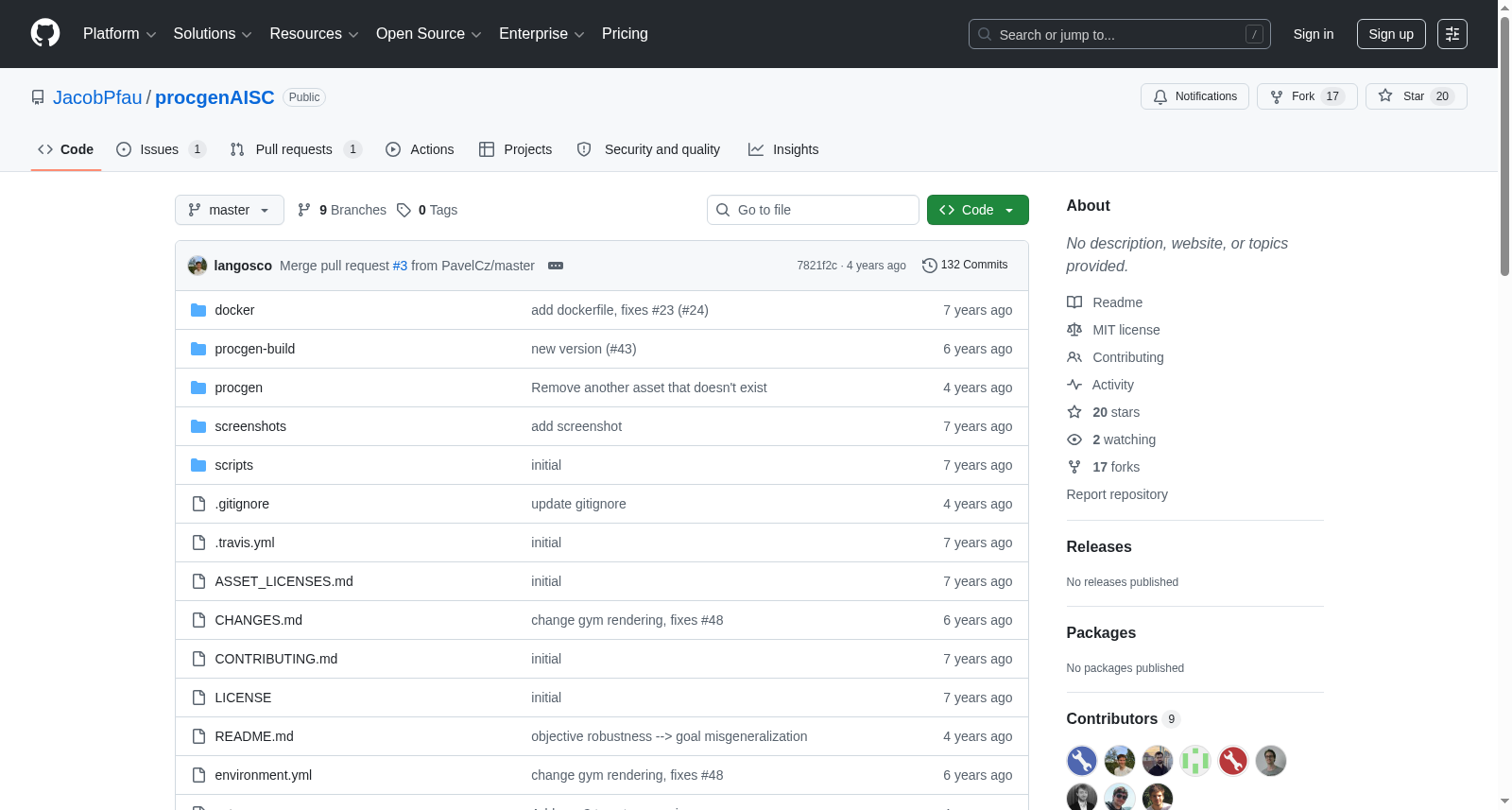
Task: Click the Sign up button
Action: click(1391, 34)
